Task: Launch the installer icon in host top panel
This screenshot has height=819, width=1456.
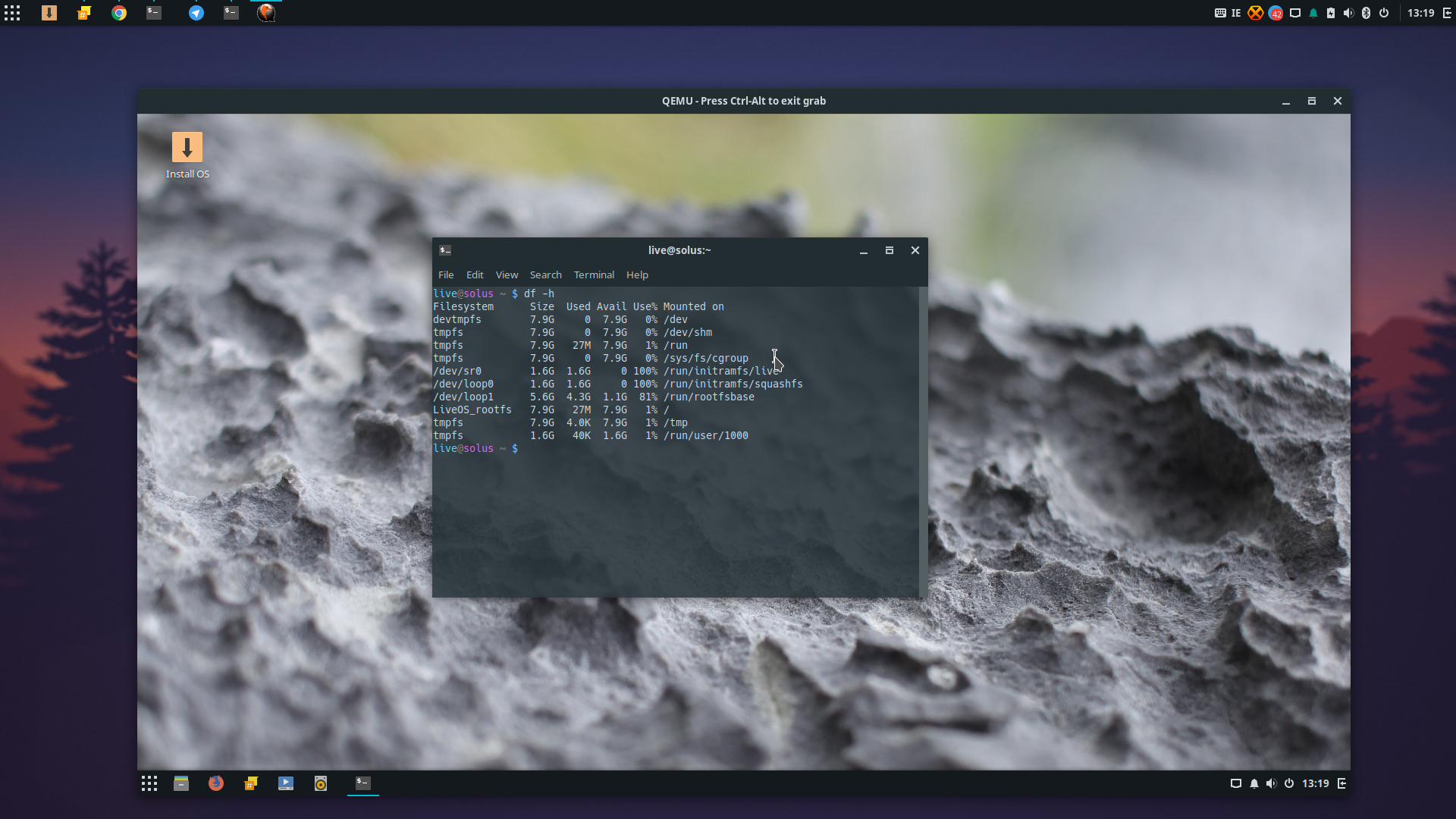Action: click(49, 13)
